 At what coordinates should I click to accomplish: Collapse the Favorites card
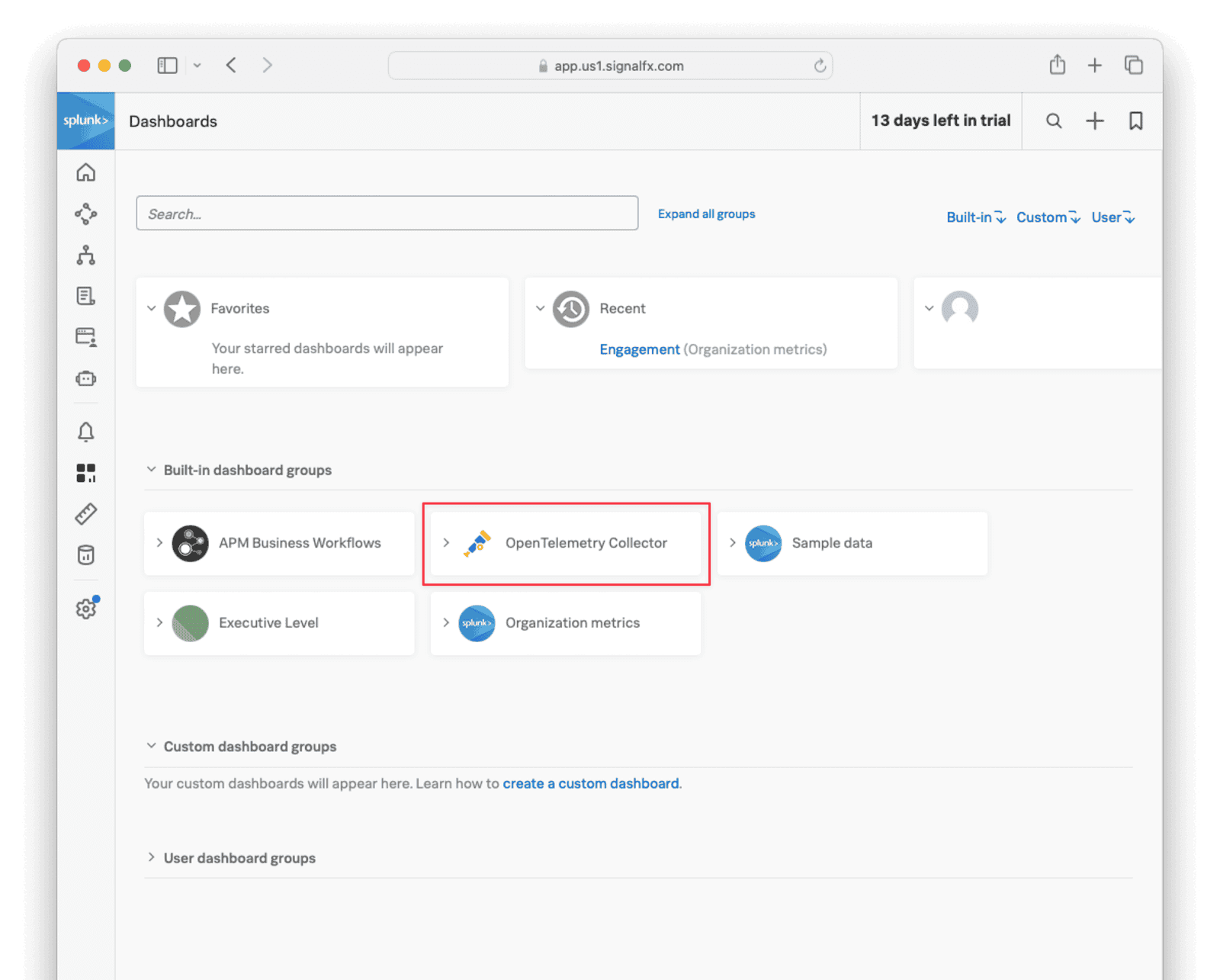coord(152,308)
